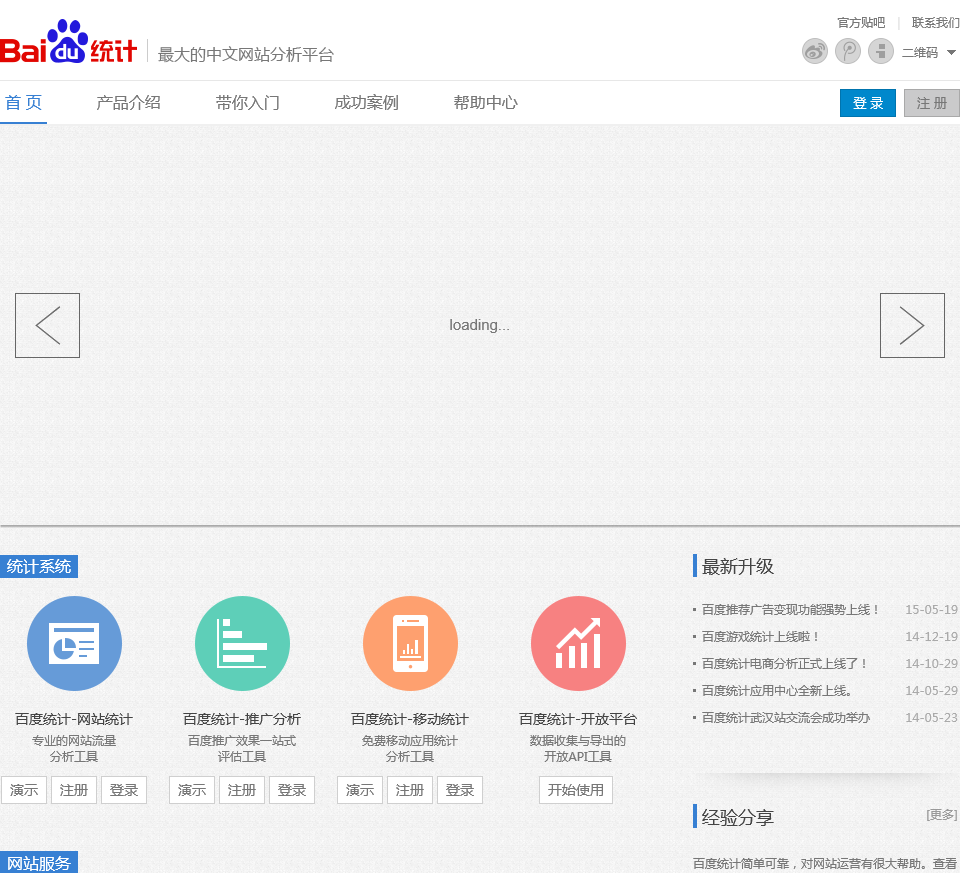960x873 pixels.
Task: Click the tagline 最大的中文网站分析平台
Action: point(246,54)
